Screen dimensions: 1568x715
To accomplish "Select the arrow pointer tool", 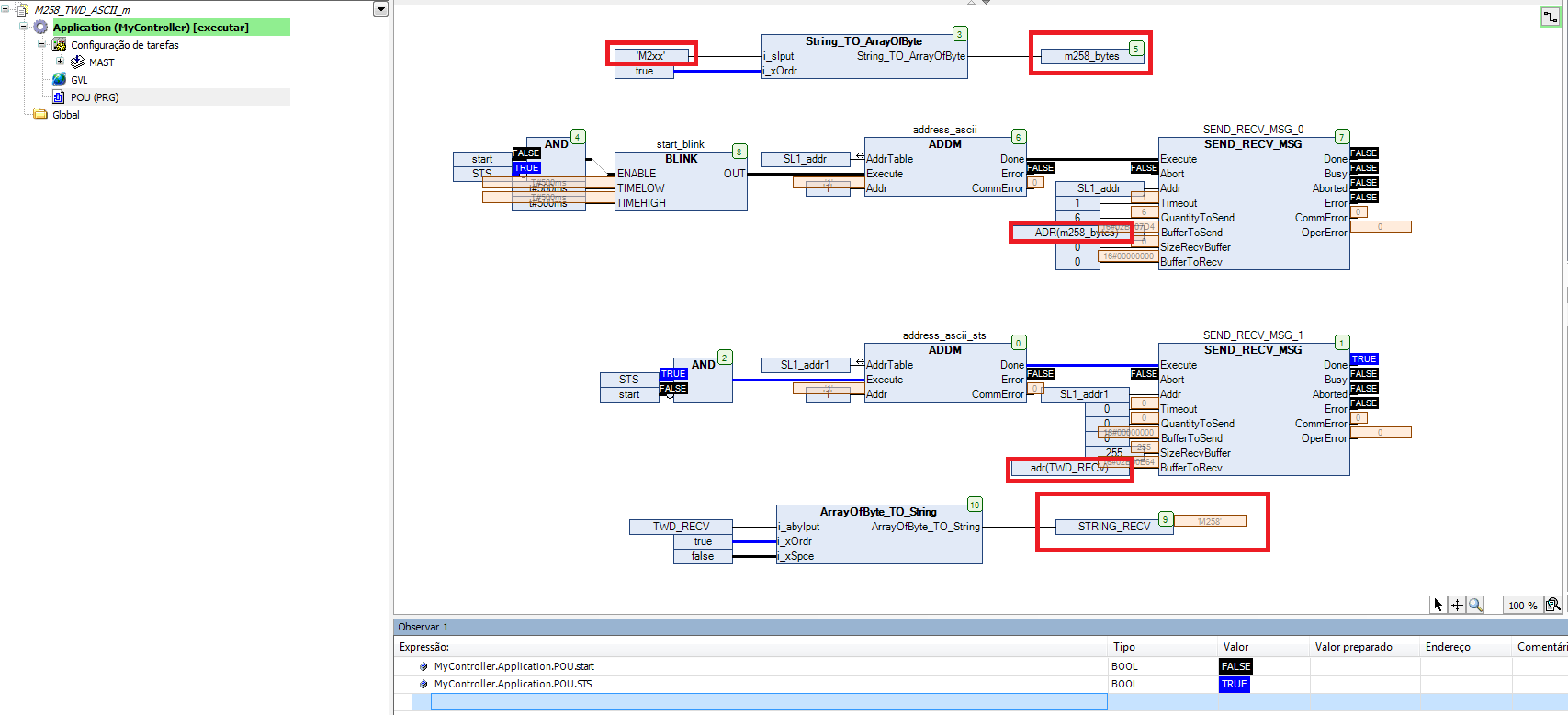I will point(1438,605).
